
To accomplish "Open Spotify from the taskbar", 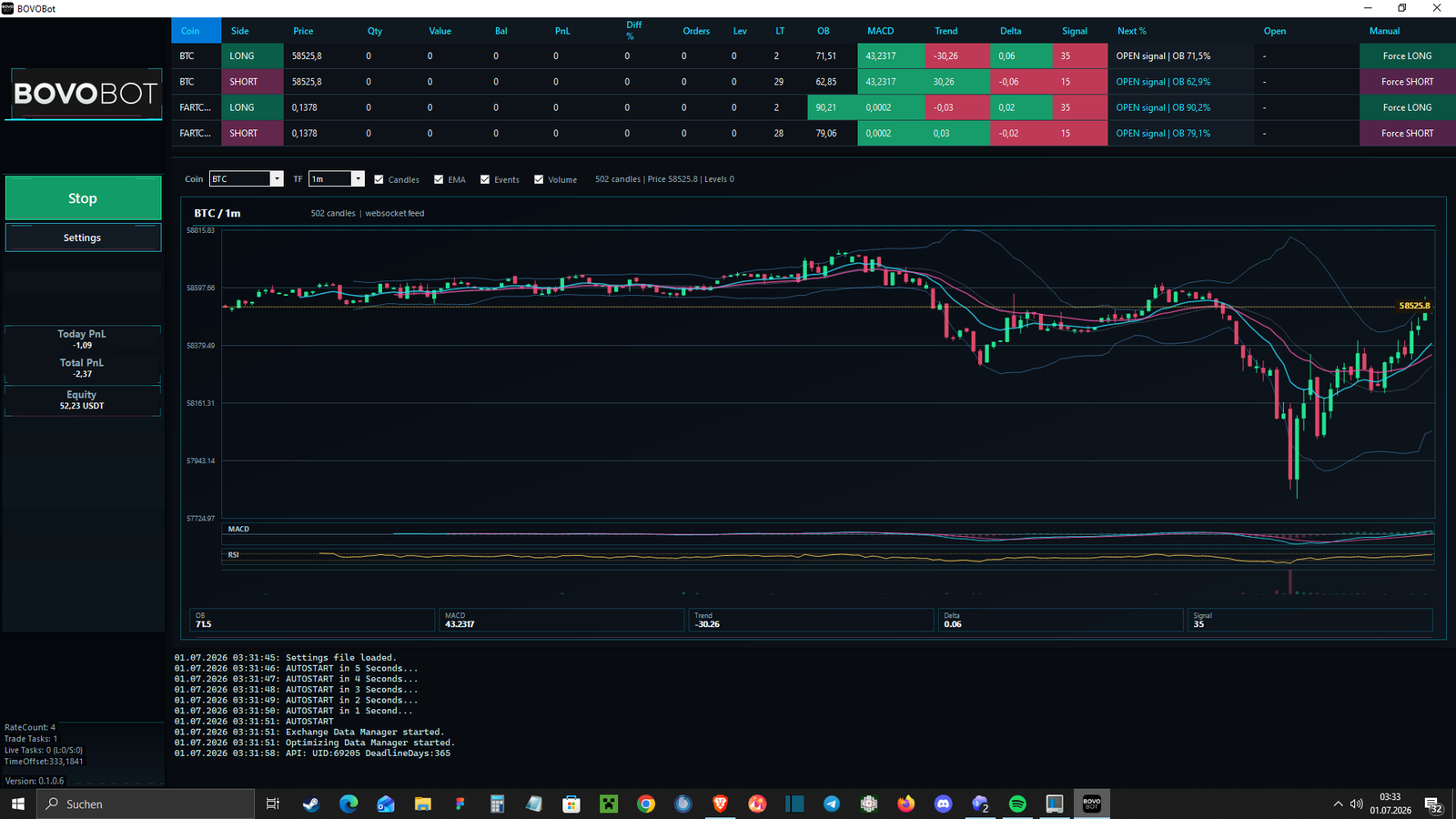I will click(x=1017, y=804).
